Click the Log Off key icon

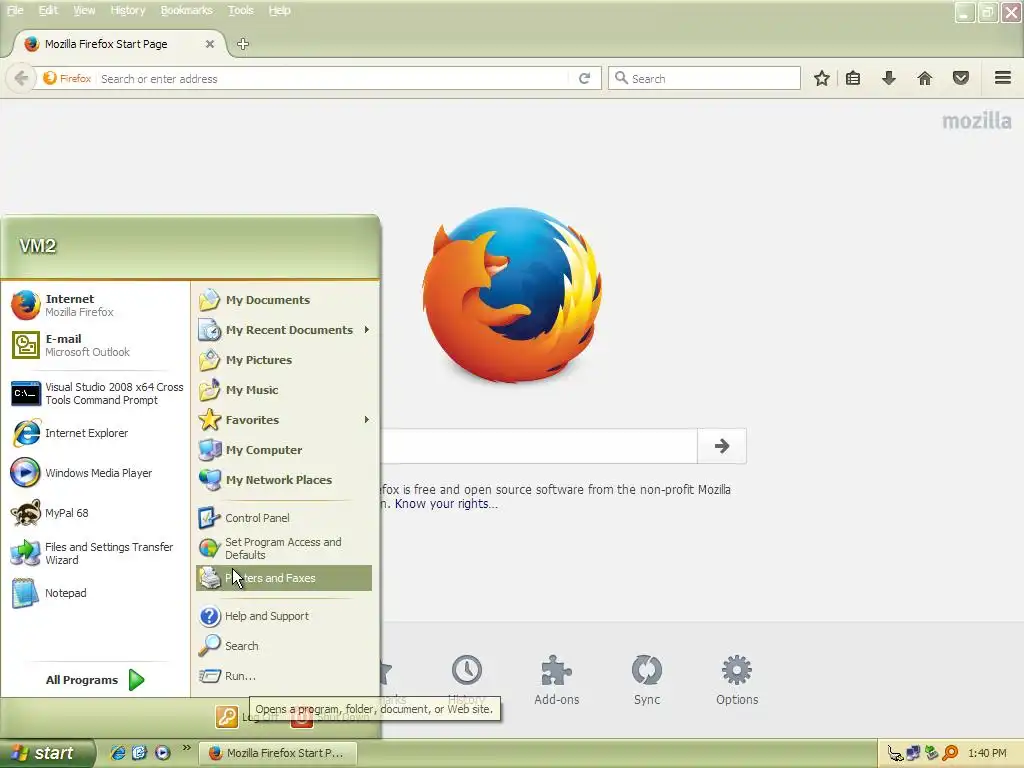(x=227, y=716)
